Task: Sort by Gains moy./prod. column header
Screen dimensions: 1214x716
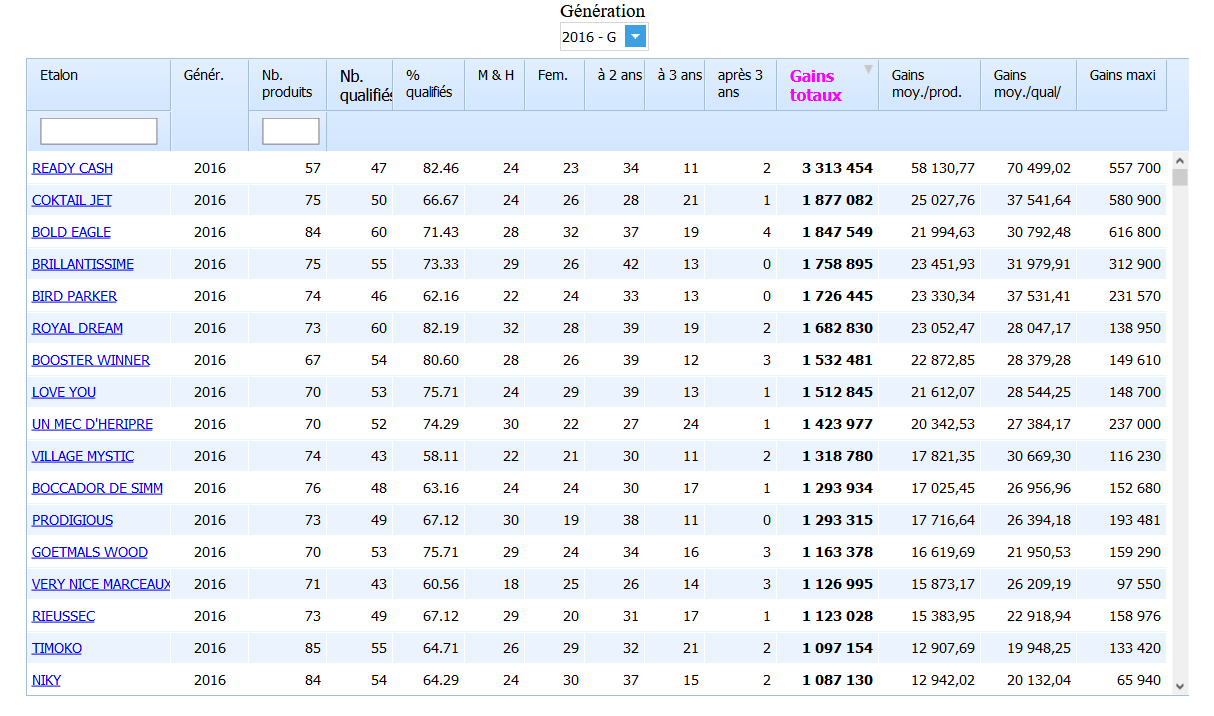Action: click(927, 84)
